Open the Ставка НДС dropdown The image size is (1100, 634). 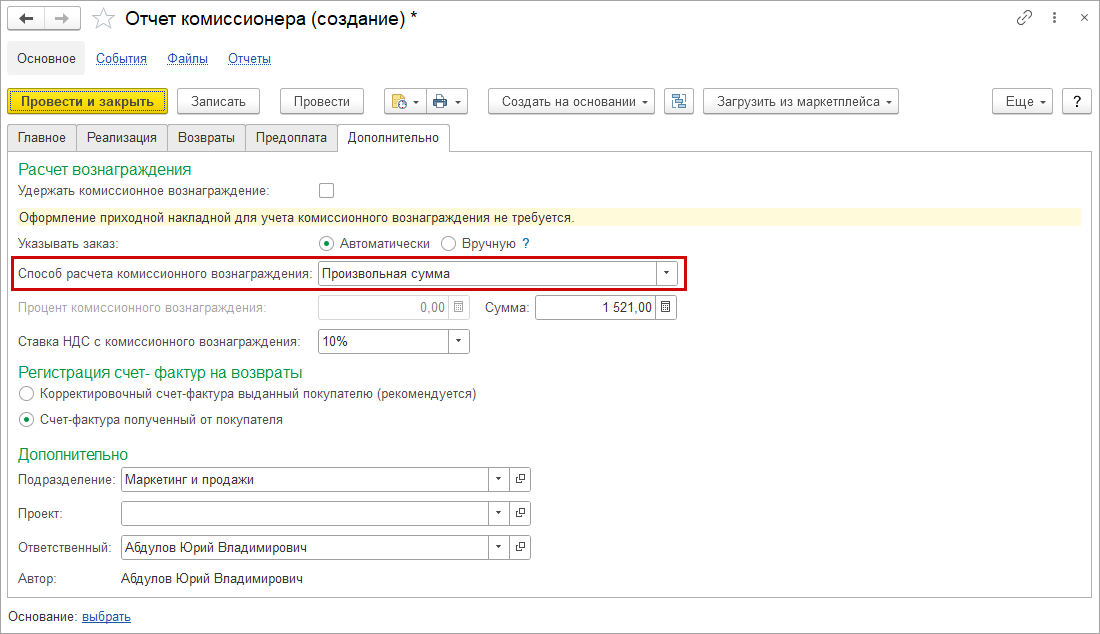click(x=459, y=341)
